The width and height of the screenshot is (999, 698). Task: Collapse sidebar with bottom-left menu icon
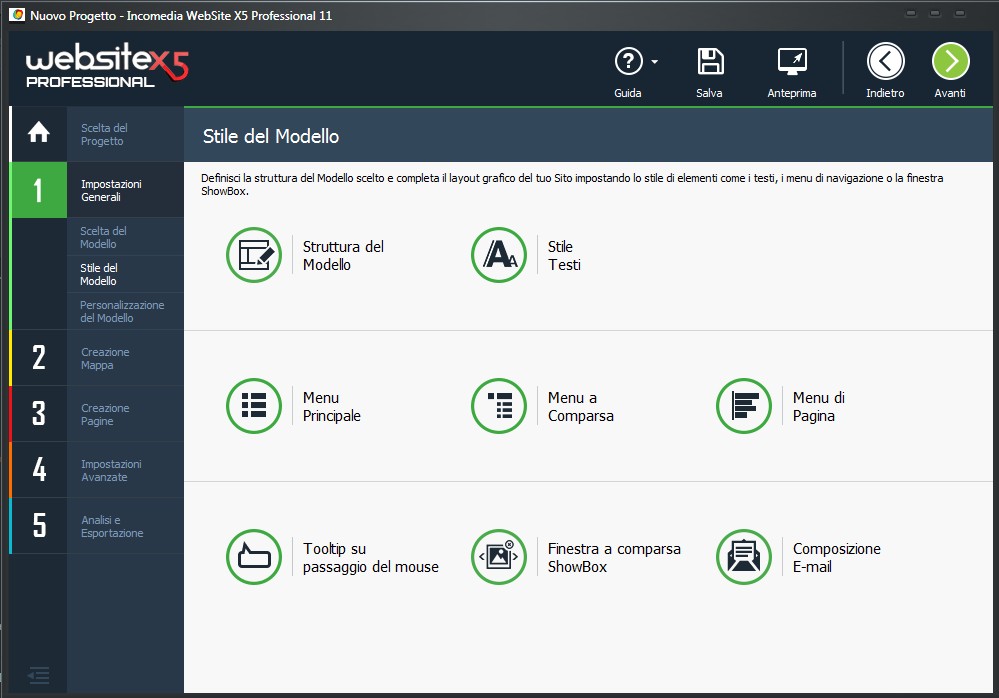pyautogui.click(x=39, y=675)
